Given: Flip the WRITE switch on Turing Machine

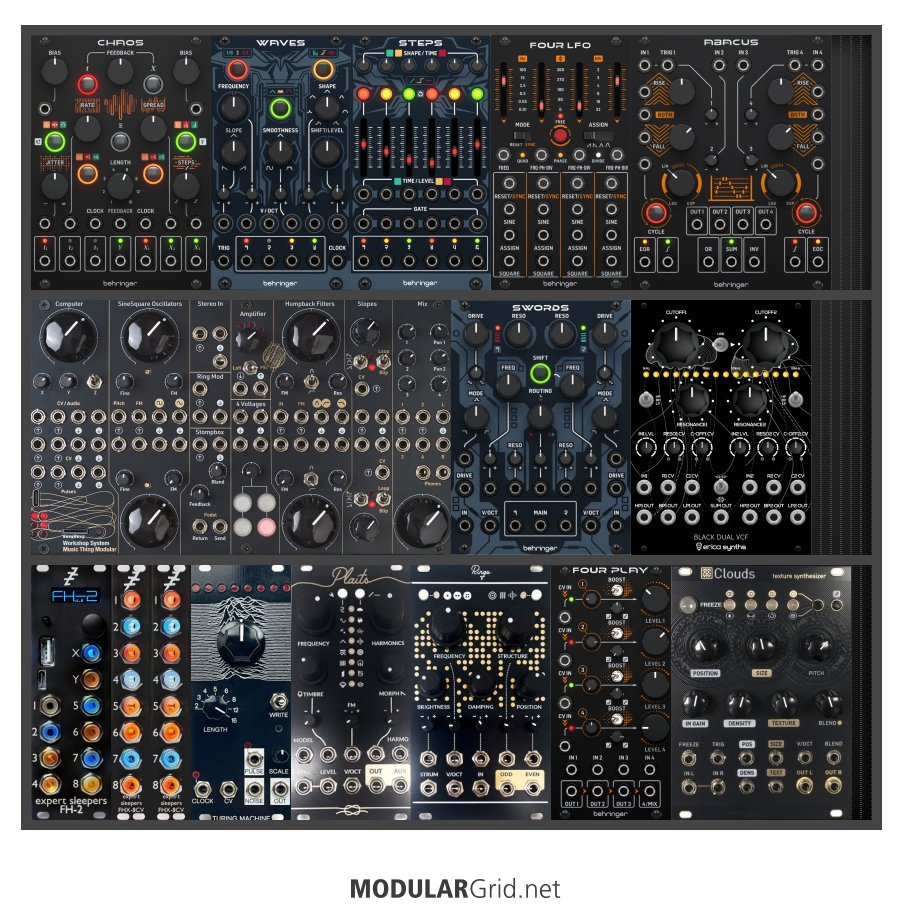Looking at the screenshot, I should [279, 700].
